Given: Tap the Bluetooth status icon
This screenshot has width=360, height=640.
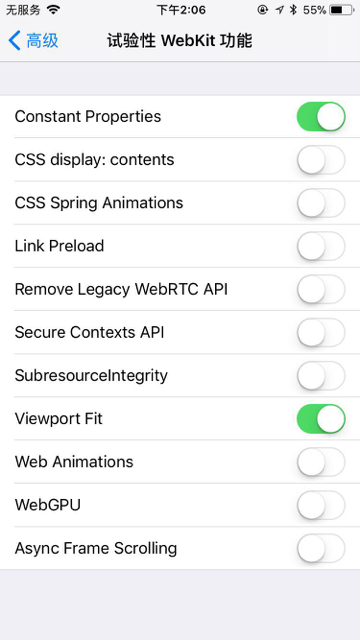Looking at the screenshot, I should click(293, 10).
